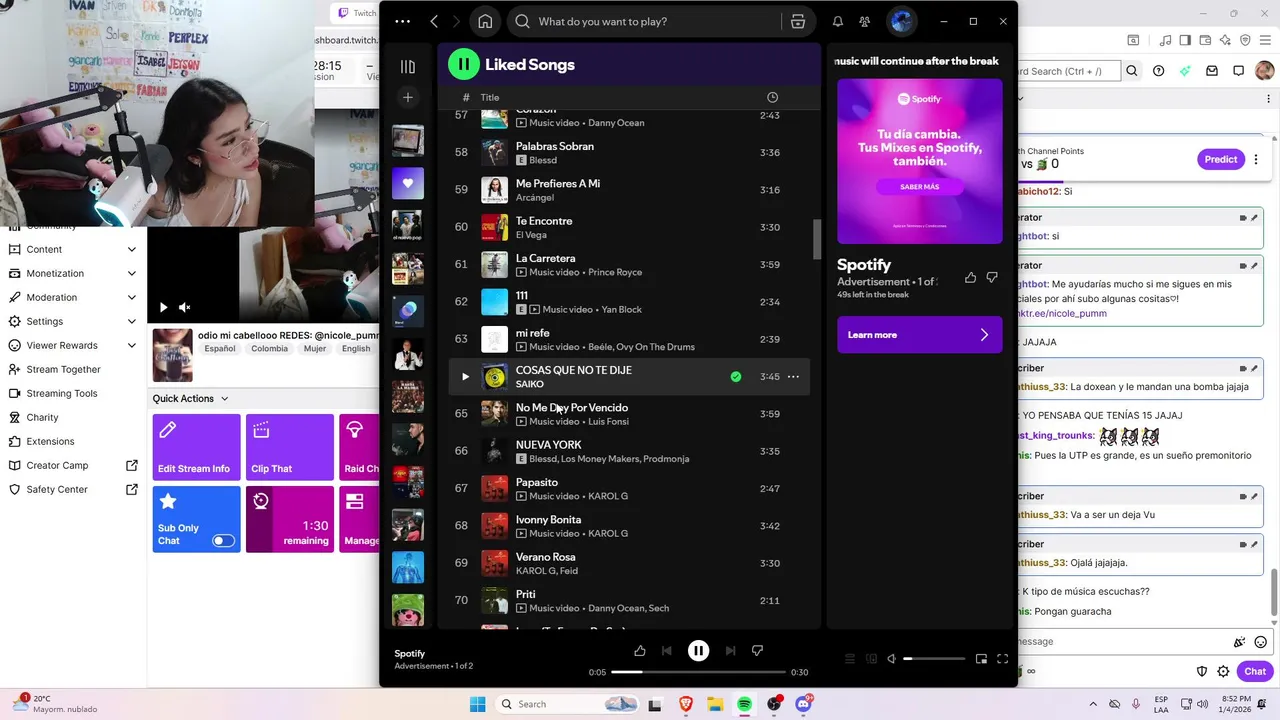This screenshot has height=720, width=1280.
Task: Toggle Sub Only Chat switch
Action: click(223, 541)
